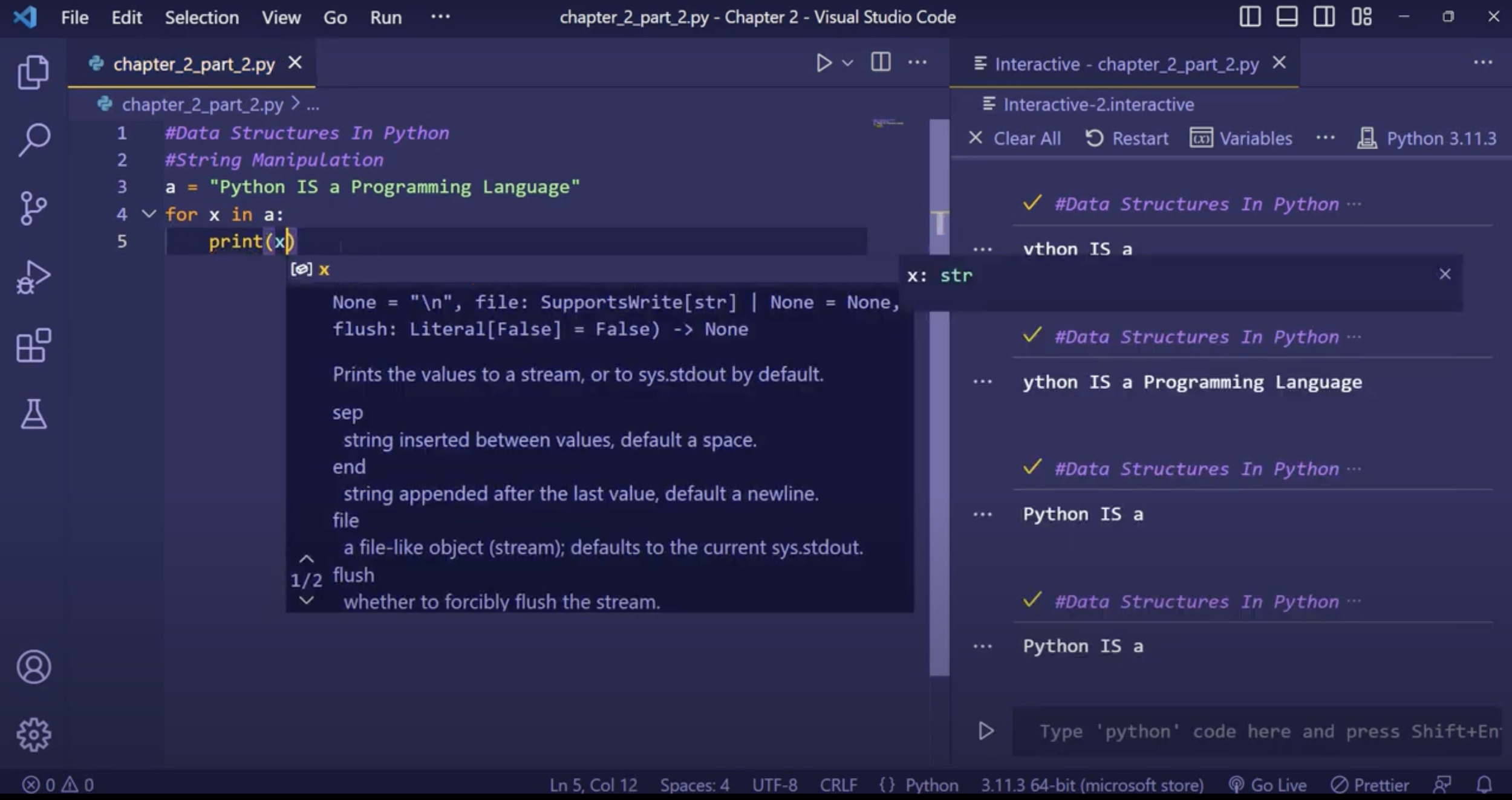1512x800 pixels.
Task: Click Restart kernel button
Action: (x=1127, y=138)
